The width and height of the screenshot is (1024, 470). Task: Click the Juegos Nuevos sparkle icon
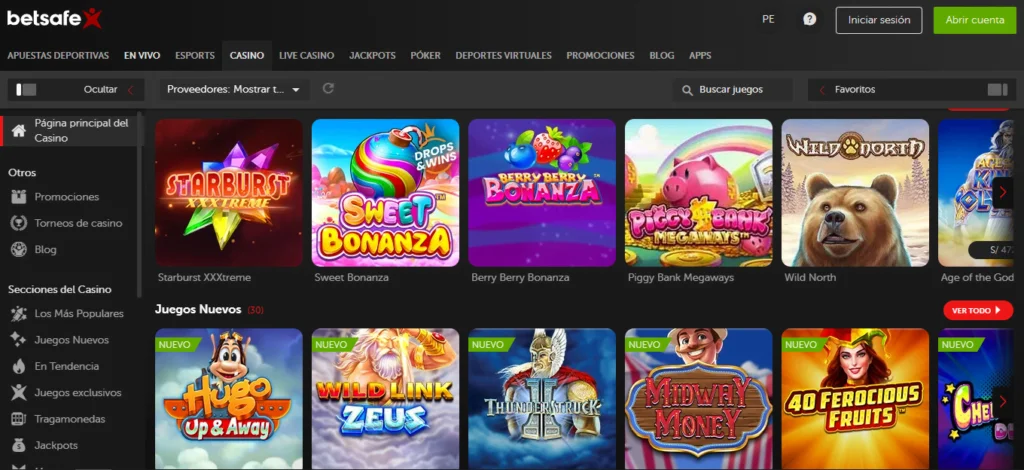tap(19, 340)
